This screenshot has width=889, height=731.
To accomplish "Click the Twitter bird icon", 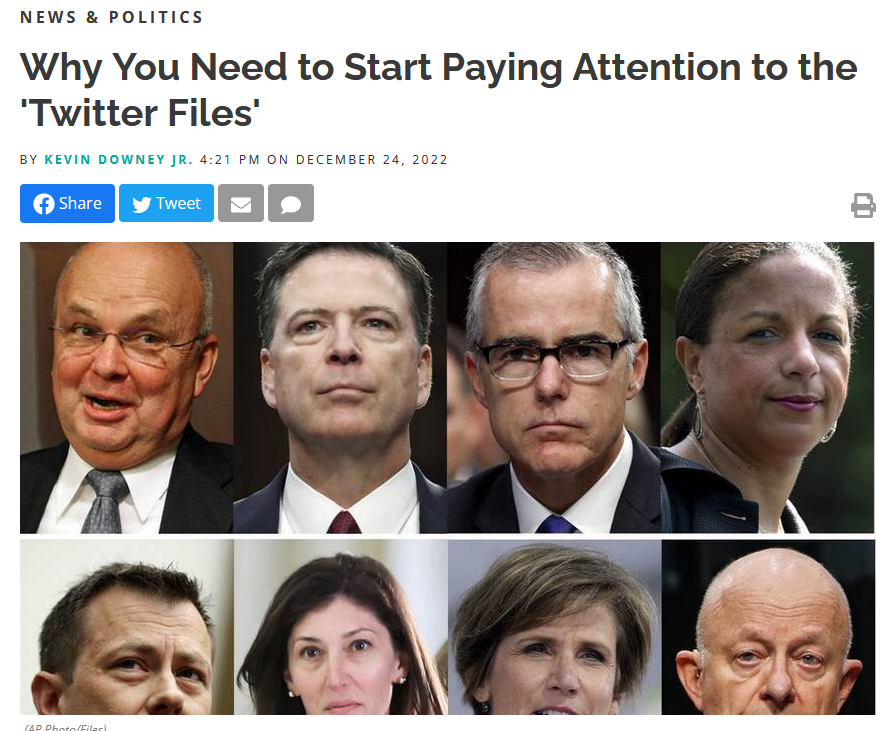I will (x=142, y=204).
